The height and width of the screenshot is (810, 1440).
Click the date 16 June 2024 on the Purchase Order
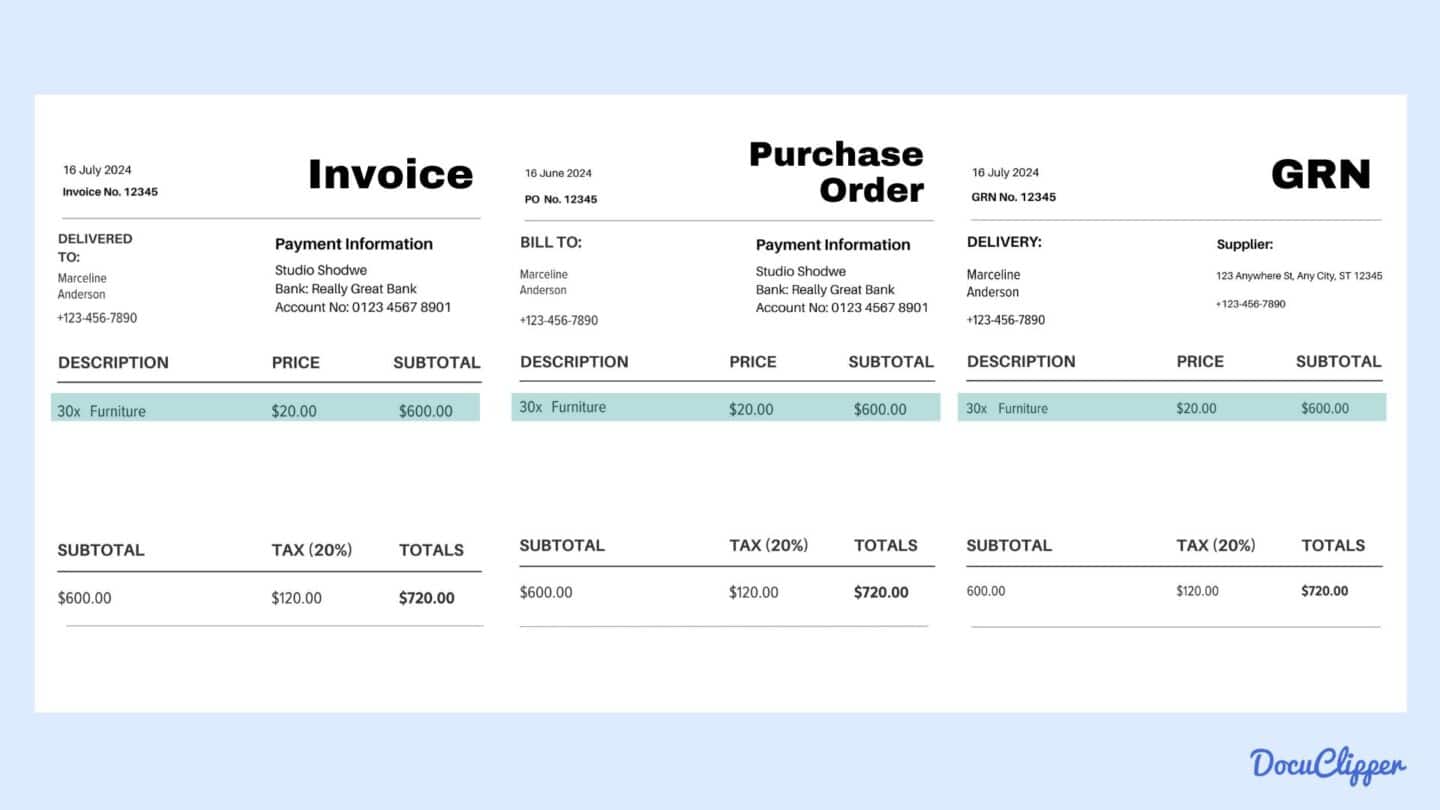click(x=556, y=172)
